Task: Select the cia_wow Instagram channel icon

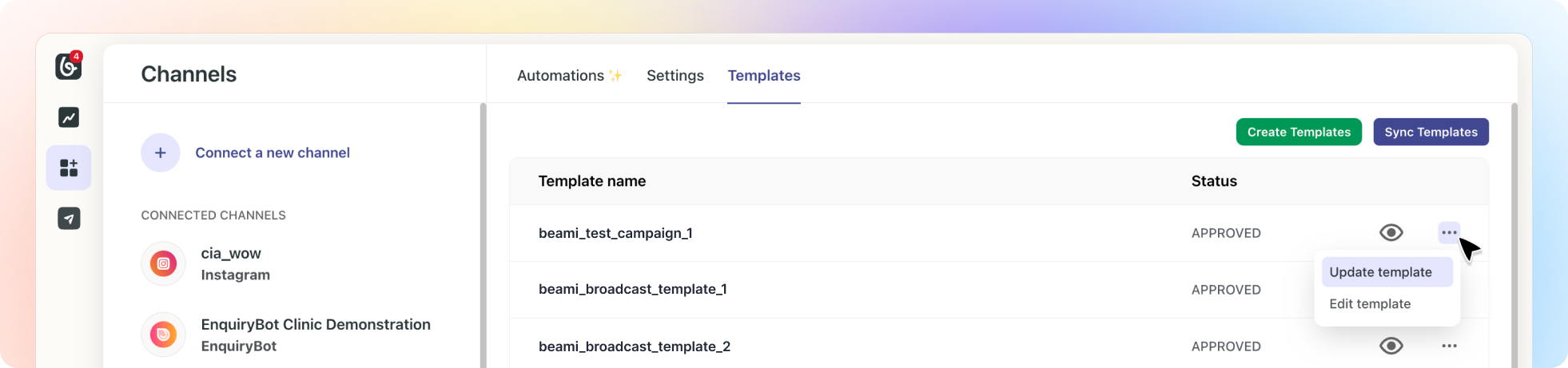Action: pos(163,263)
